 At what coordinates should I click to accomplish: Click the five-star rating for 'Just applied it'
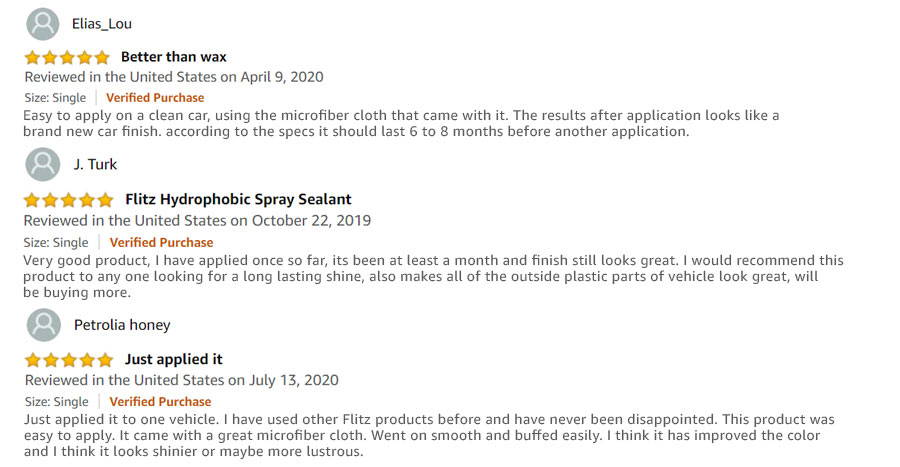coord(69,360)
